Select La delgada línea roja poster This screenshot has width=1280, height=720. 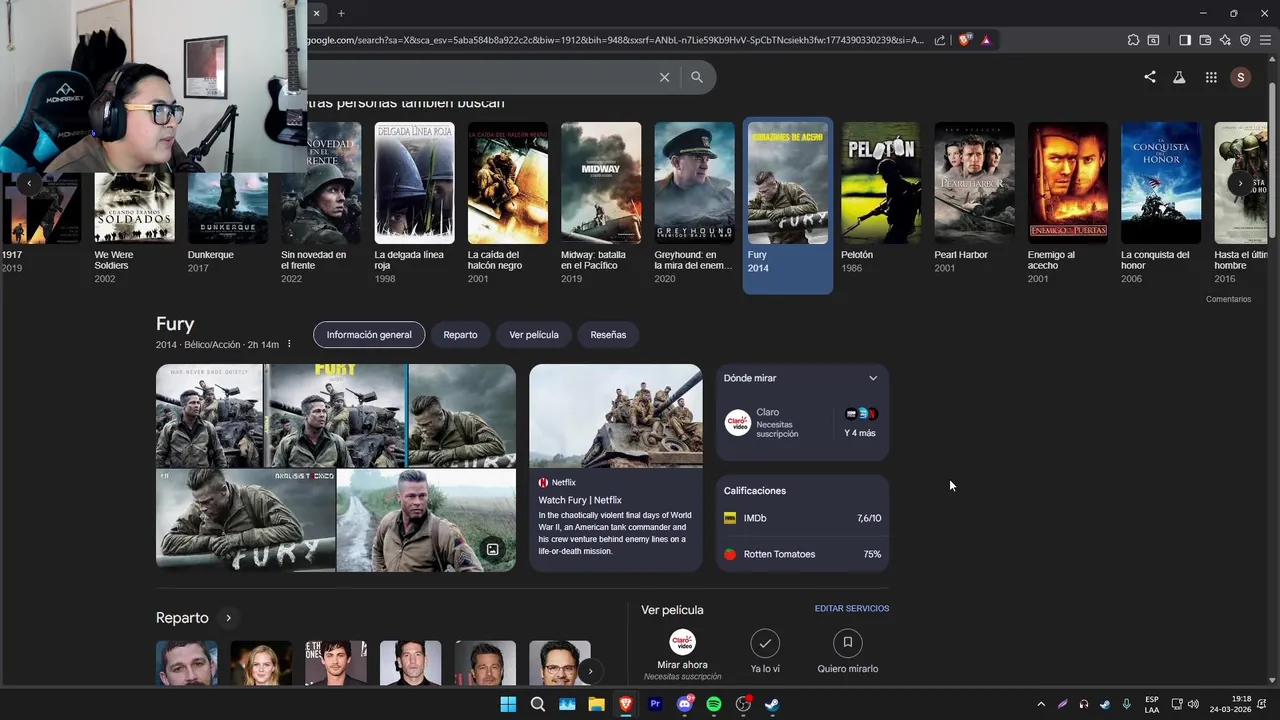[414, 183]
